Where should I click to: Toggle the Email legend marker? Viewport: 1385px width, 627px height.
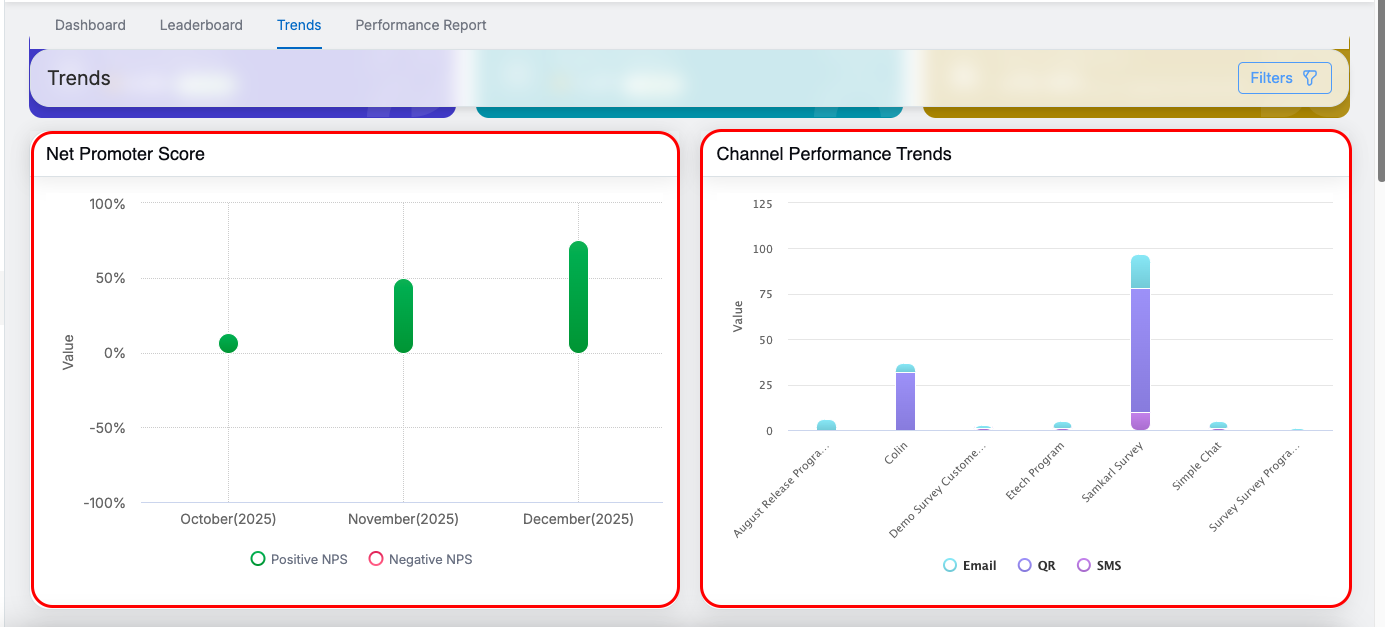(x=950, y=565)
